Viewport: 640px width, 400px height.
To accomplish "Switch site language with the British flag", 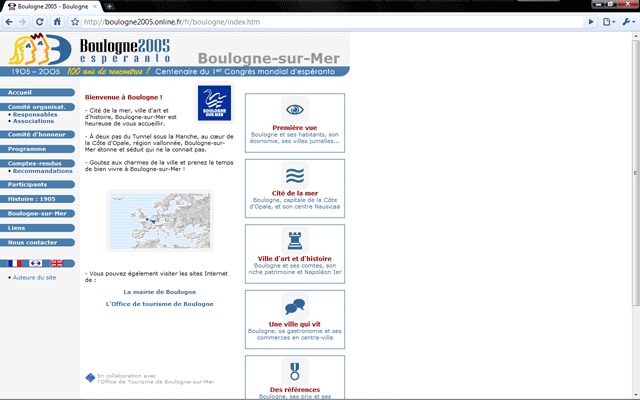I will click(57, 263).
